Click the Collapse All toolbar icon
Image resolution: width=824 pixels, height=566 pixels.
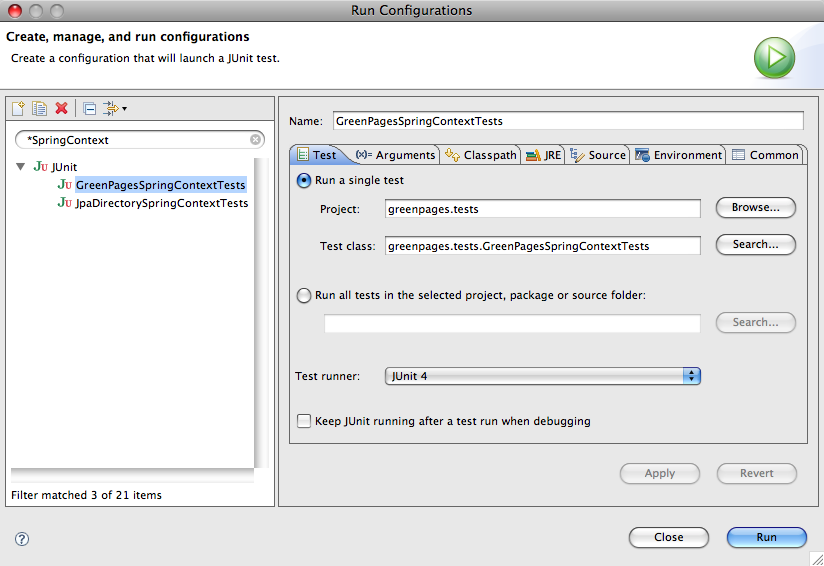click(x=89, y=108)
